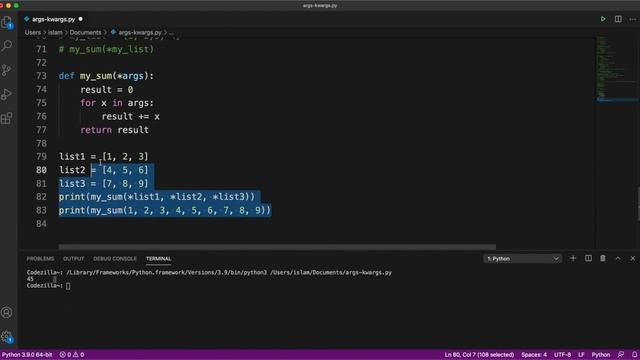Image resolution: width=640 pixels, height=360 pixels.
Task: Open the Extensions view icon
Action: [x=7, y=118]
